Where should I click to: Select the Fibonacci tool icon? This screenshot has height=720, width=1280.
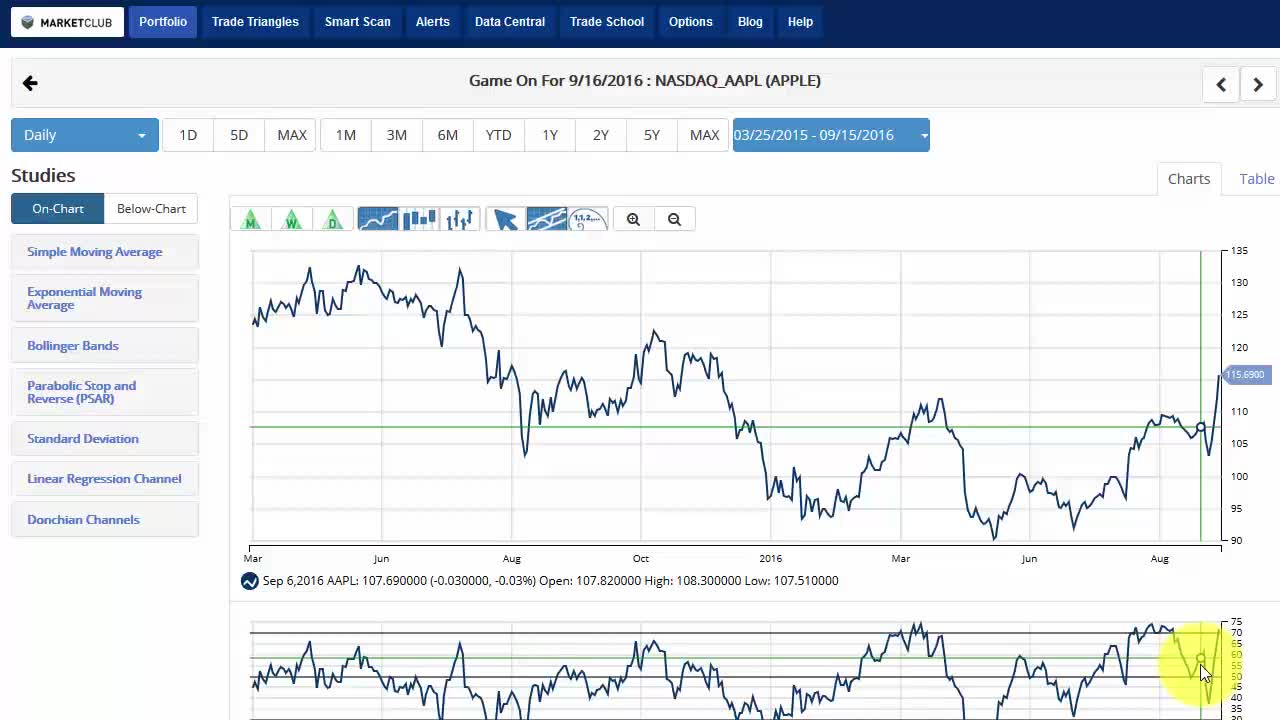tap(588, 219)
